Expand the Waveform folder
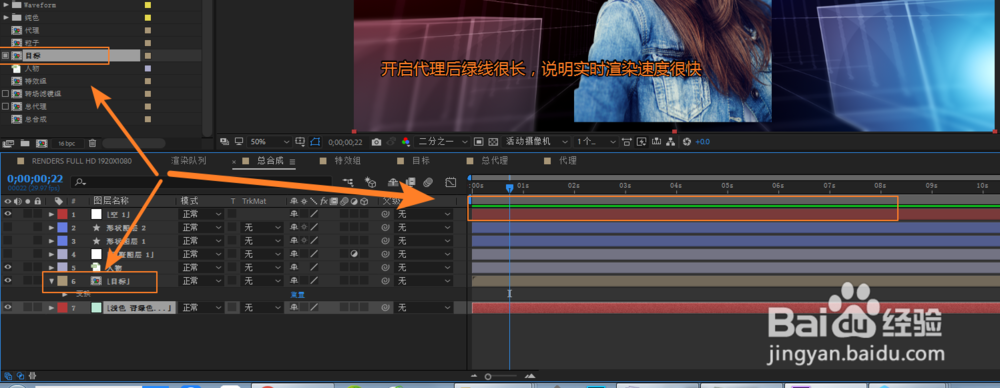The image size is (1000, 388). [6, 4]
